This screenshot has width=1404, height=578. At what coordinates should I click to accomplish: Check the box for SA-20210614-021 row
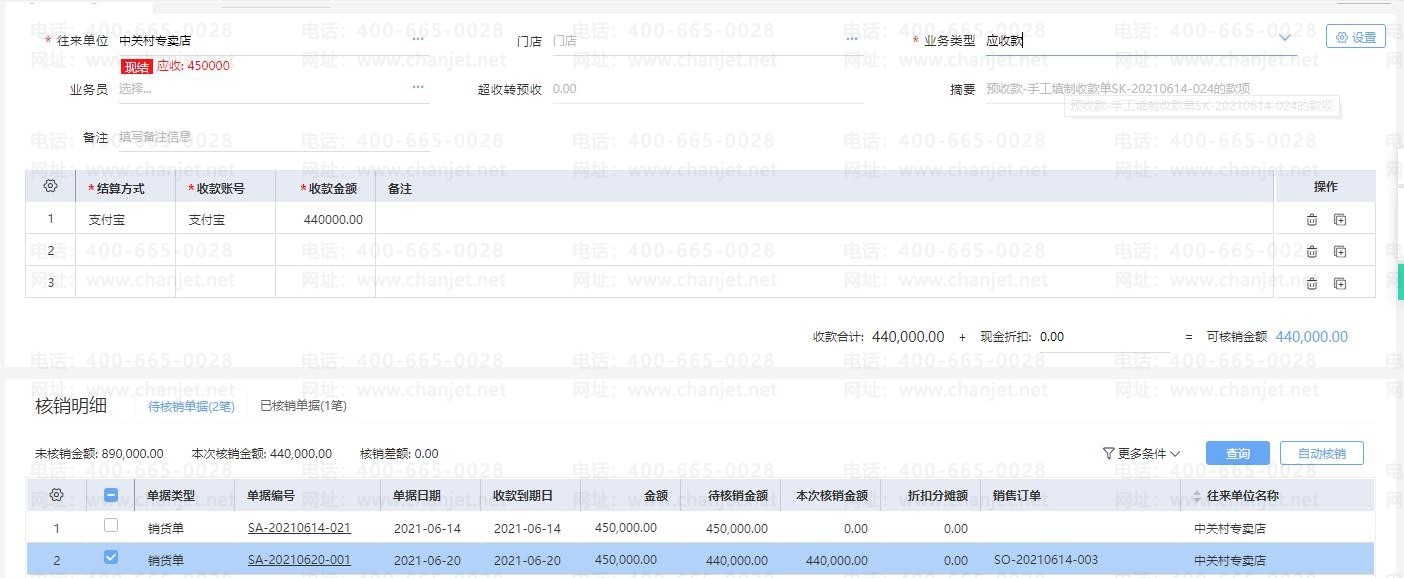pos(111,526)
